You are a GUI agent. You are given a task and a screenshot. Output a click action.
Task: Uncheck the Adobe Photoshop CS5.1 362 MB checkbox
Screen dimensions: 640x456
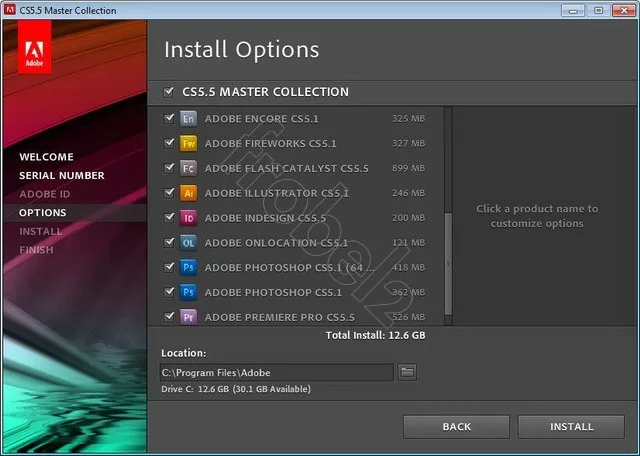point(169,292)
